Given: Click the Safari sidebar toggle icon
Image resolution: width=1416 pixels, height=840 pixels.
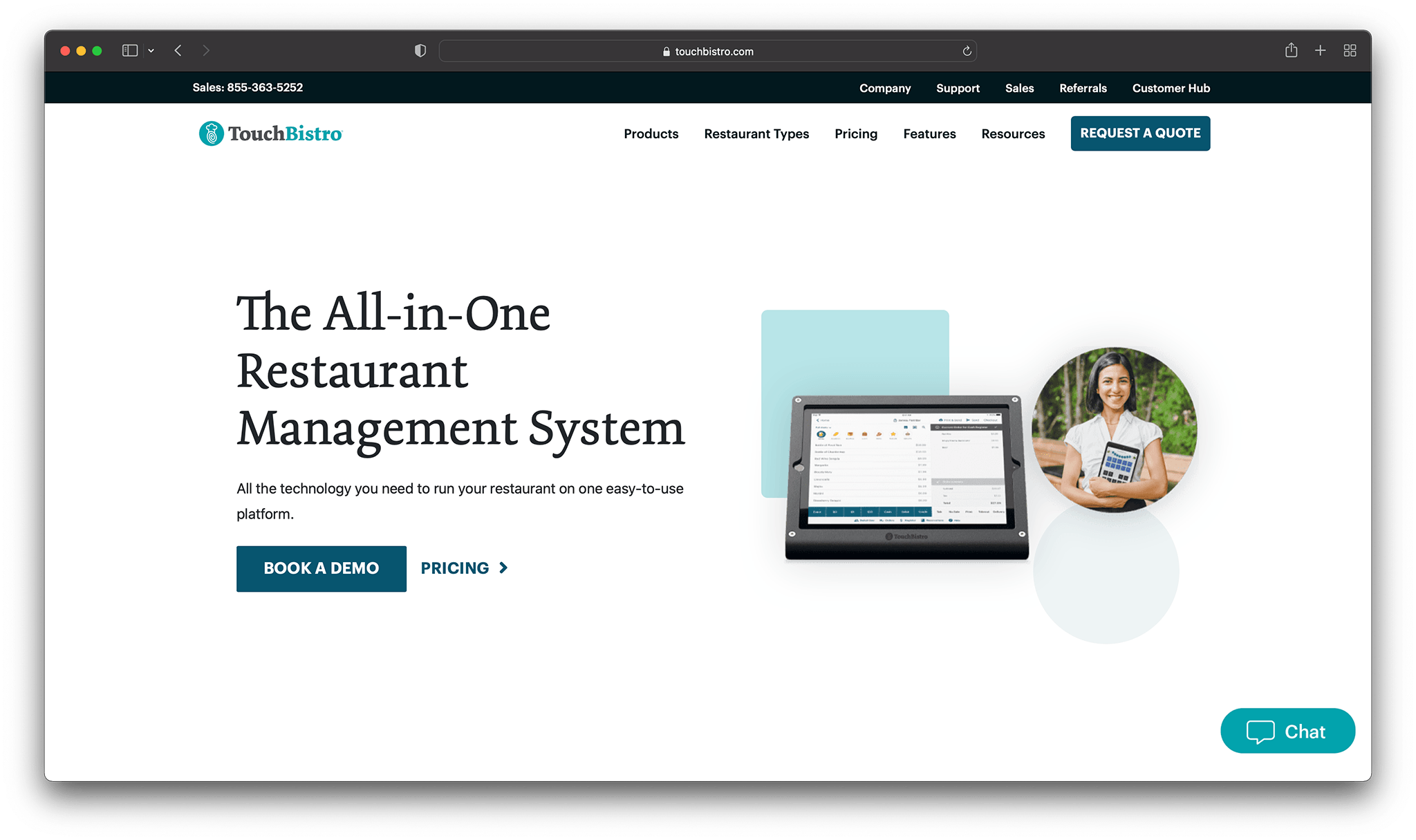Looking at the screenshot, I should (x=129, y=50).
